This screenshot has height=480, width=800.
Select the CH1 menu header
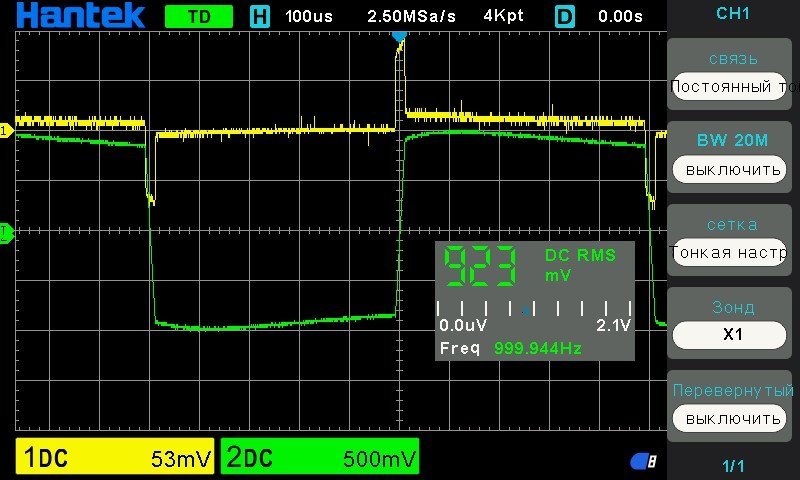(733, 14)
